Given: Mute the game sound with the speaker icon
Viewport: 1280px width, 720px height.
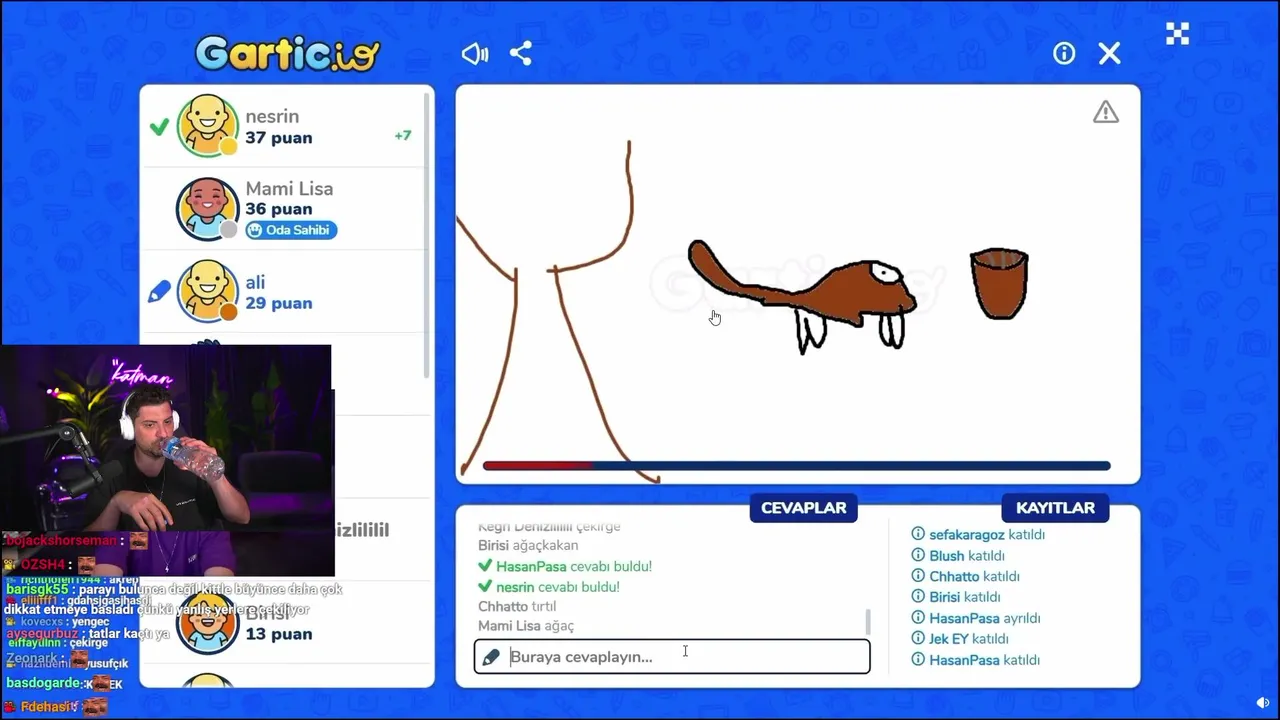Looking at the screenshot, I should coord(475,54).
